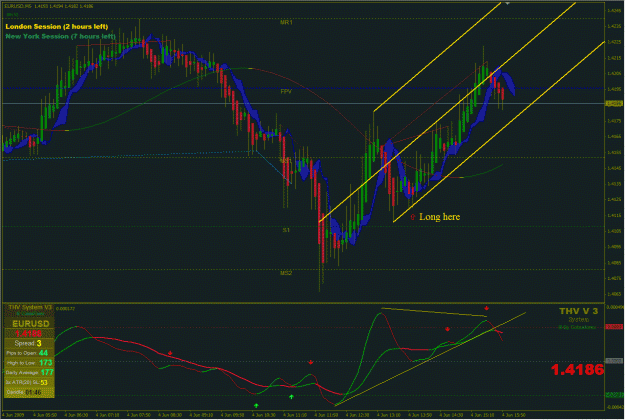Screen dimensions: 625x420
Task: Click the large red 1.4186 price display
Action: [577, 370]
